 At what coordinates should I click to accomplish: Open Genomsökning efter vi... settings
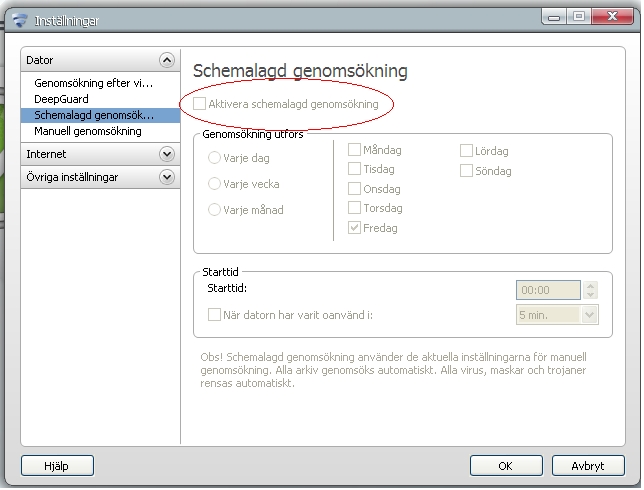pos(94,83)
